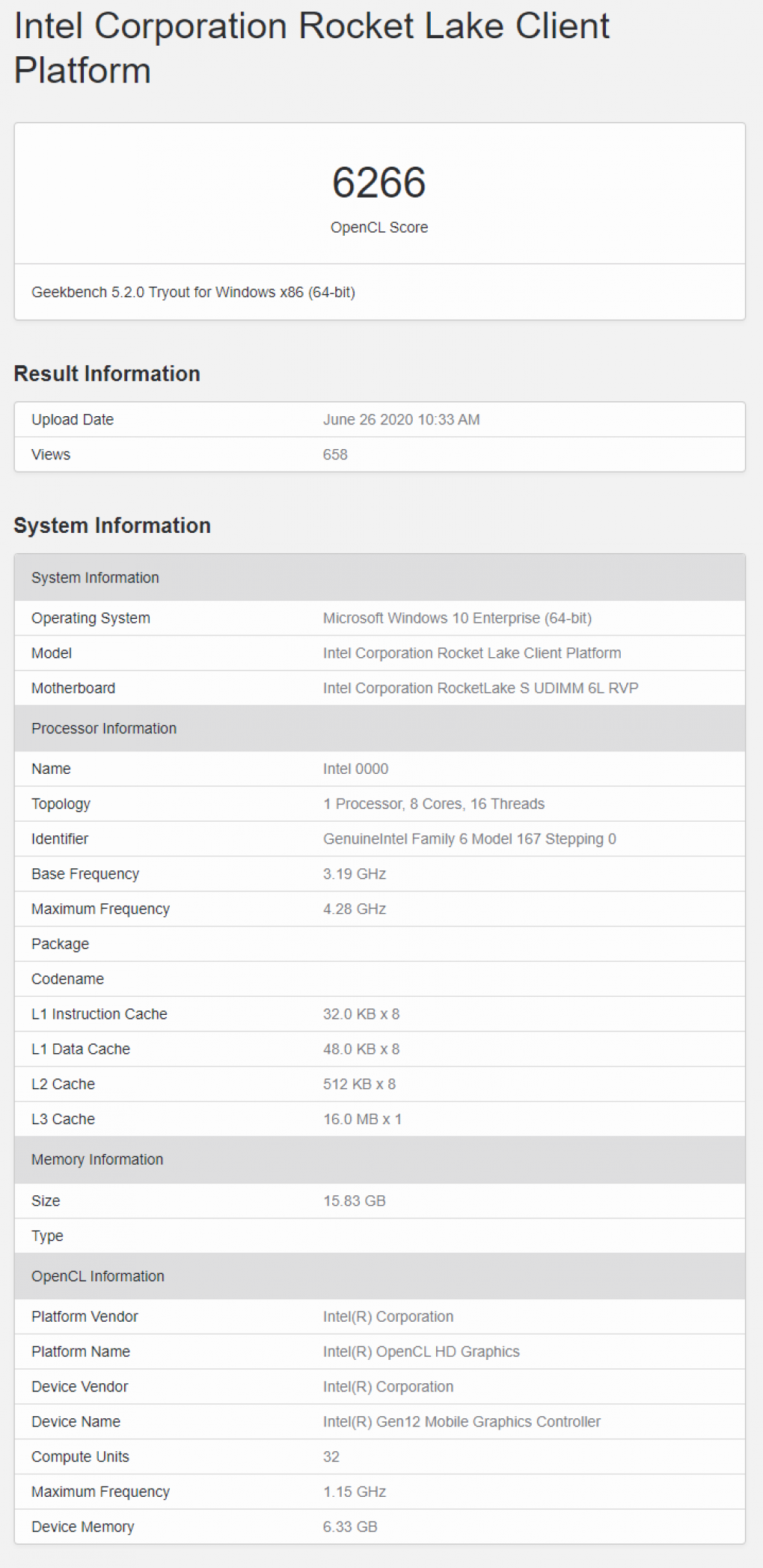The image size is (763, 1568).
Task: Click the 'Operating System' row label
Action: pyautogui.click(x=91, y=618)
